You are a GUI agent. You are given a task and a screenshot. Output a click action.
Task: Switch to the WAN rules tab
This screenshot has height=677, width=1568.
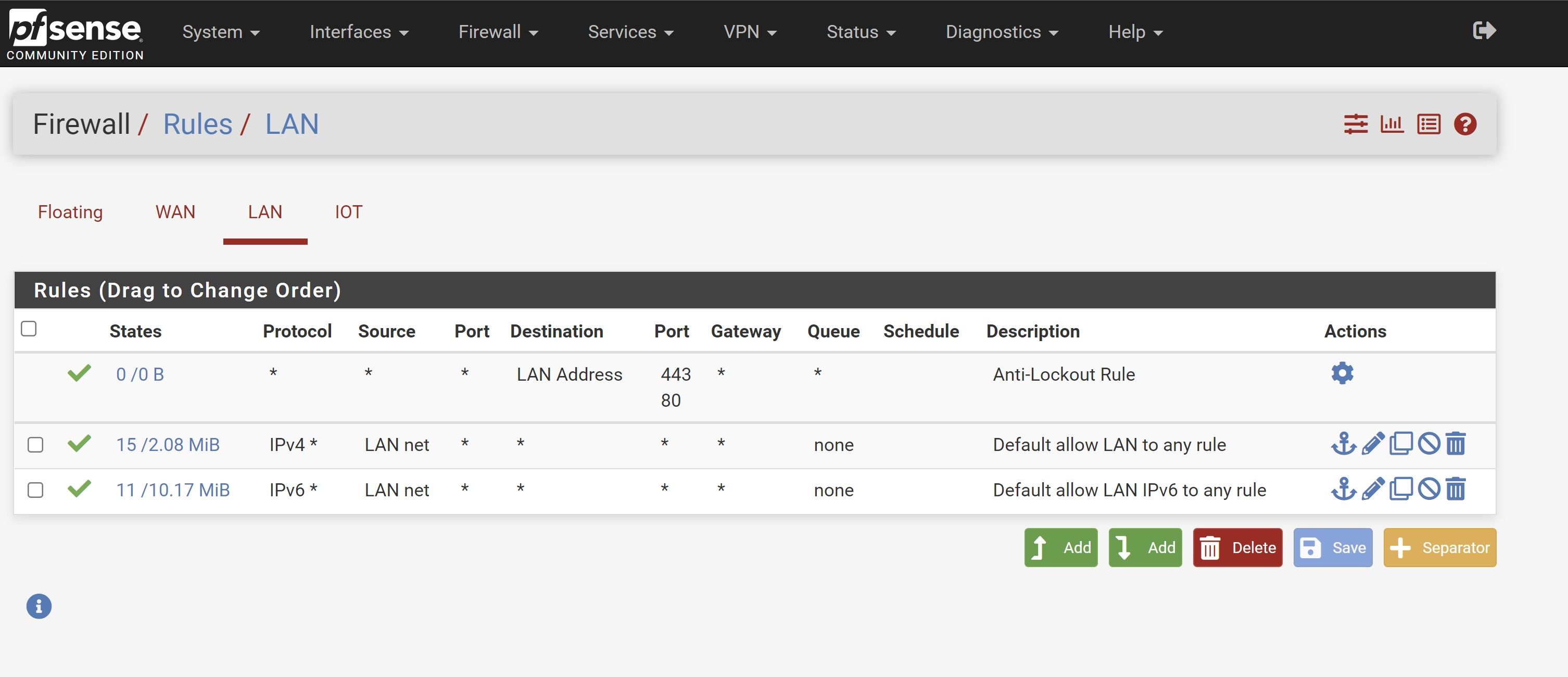pyautogui.click(x=175, y=212)
